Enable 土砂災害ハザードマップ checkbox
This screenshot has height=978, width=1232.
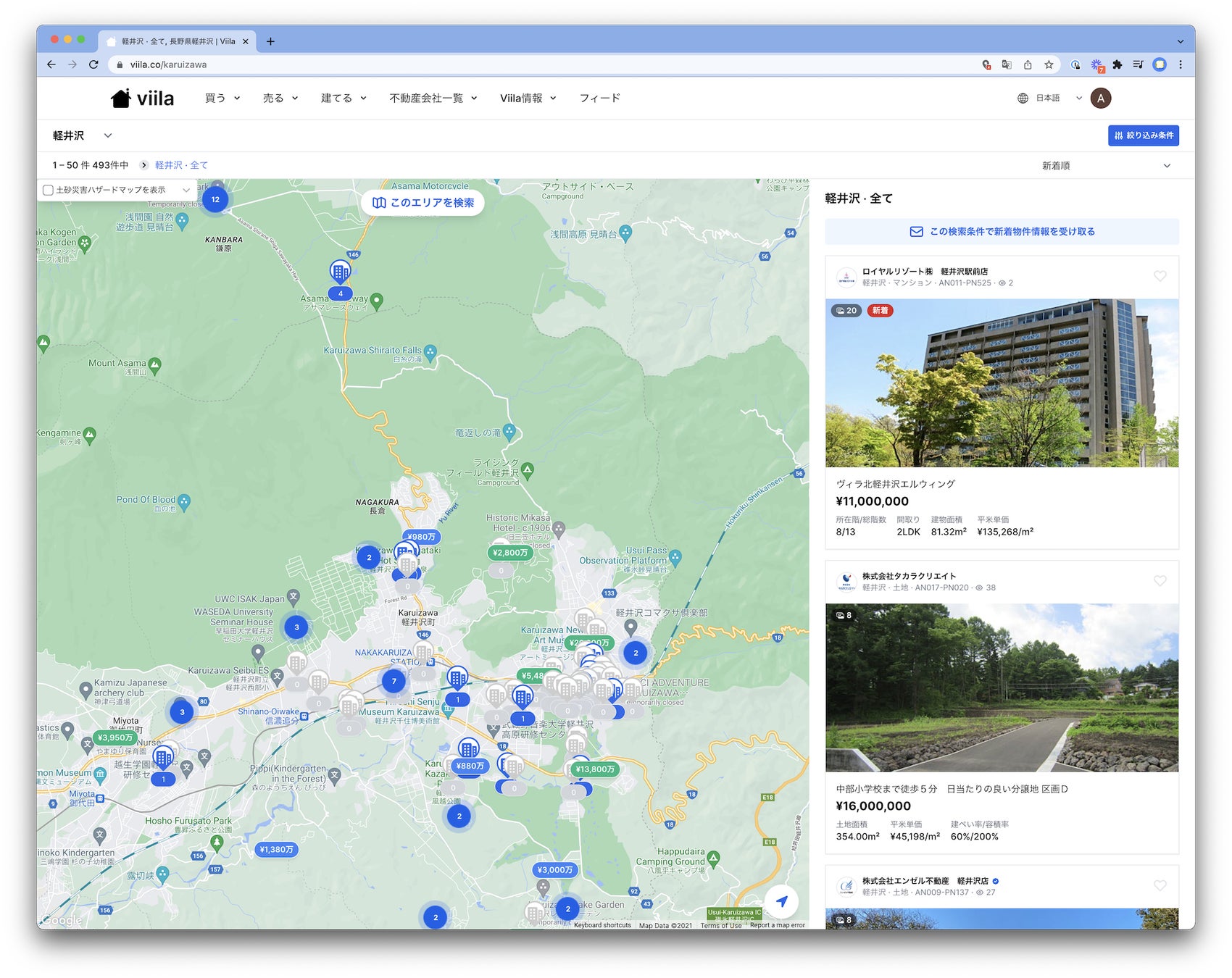click(x=49, y=190)
